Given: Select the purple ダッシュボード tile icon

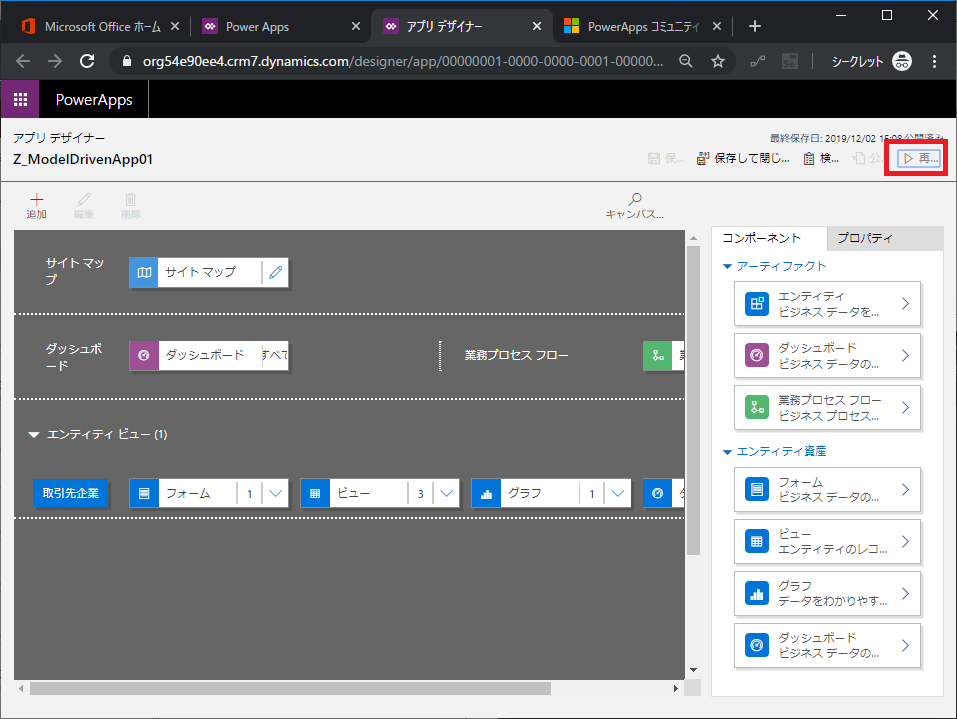Looking at the screenshot, I should tap(144, 355).
